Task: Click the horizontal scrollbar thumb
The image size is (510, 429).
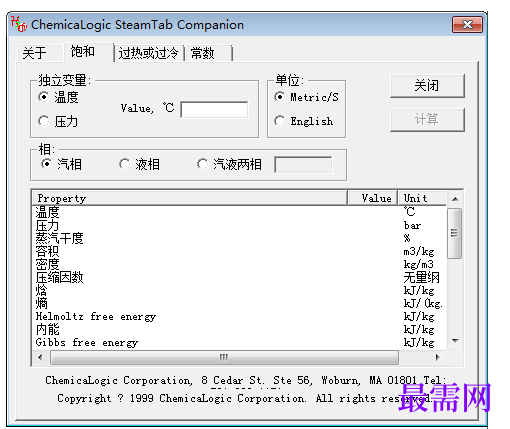Action: point(224,357)
